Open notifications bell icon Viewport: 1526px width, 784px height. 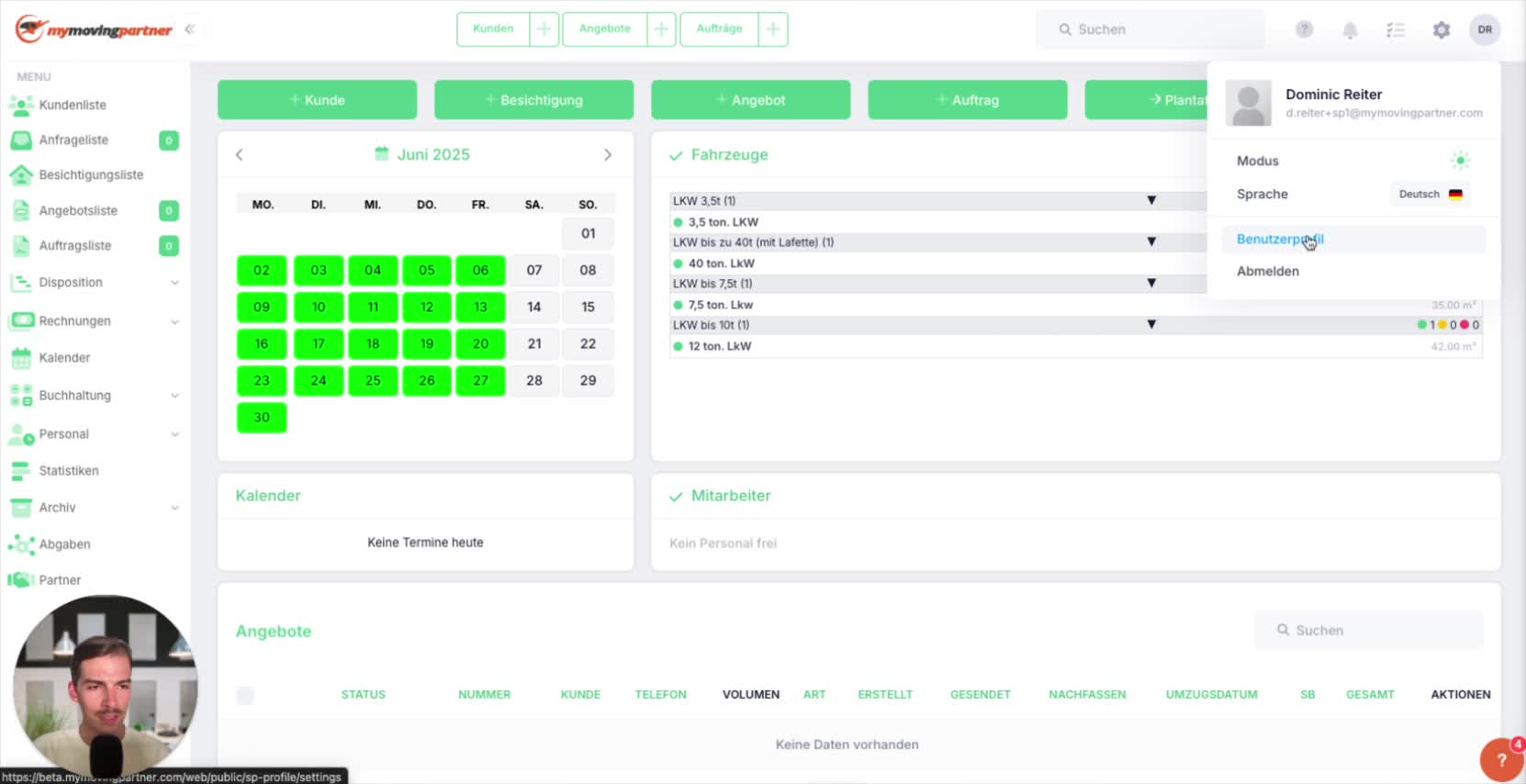coord(1350,30)
